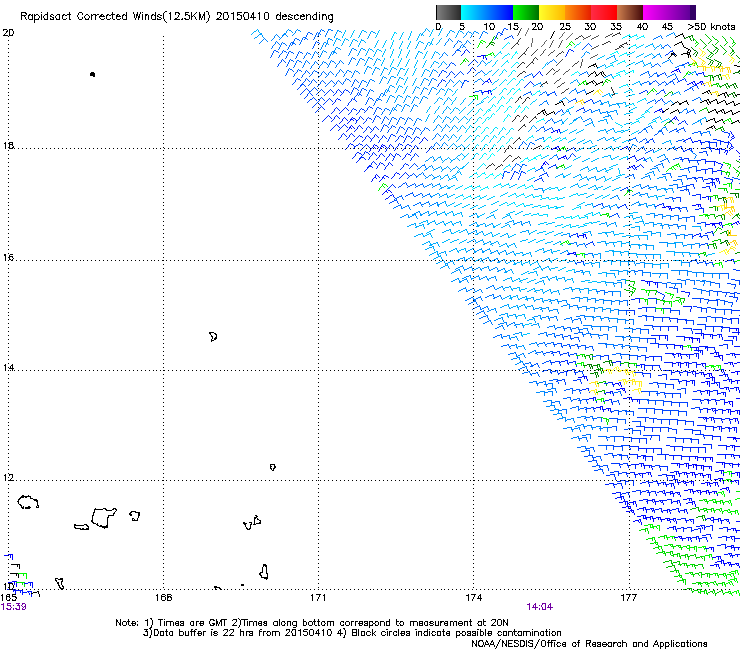The height and width of the screenshot is (650, 740).
Task: Click the latitude label '18' on left axis
Action: [x=8, y=146]
